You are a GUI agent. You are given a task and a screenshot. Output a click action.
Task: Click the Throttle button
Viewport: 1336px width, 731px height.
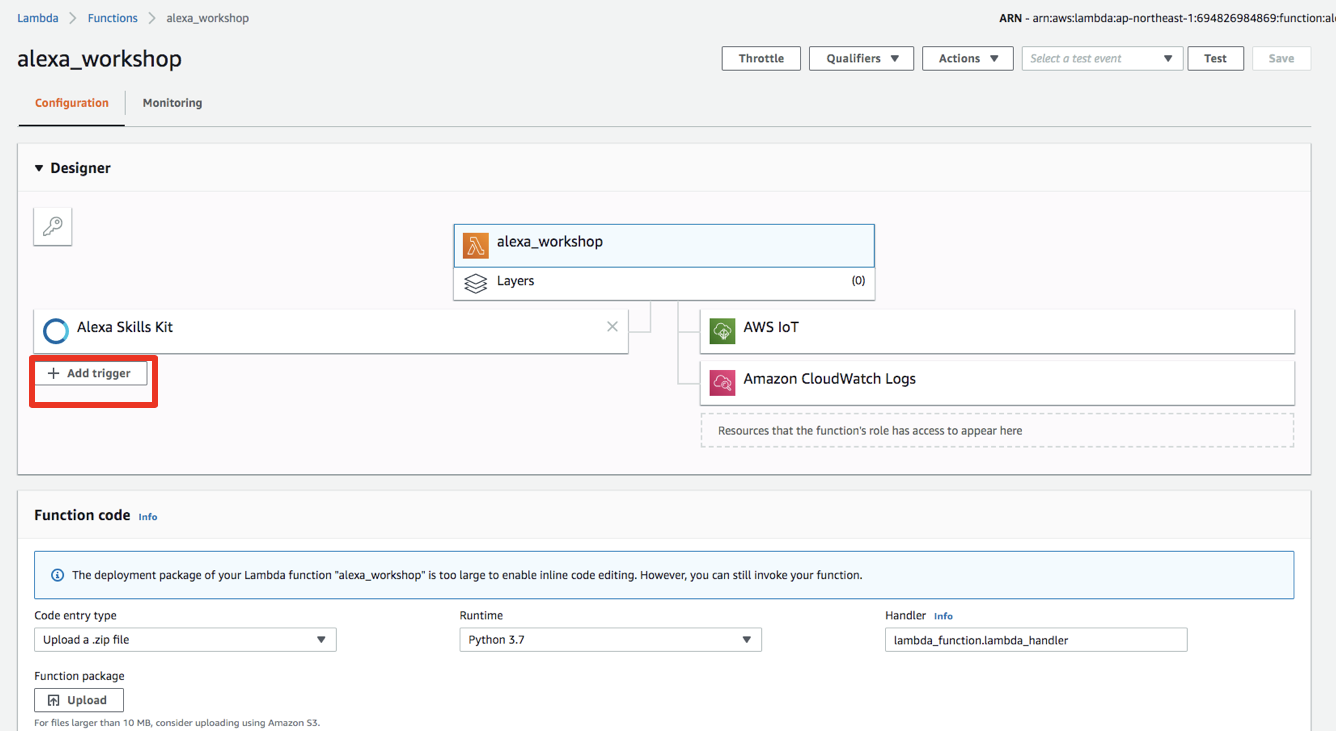(761, 58)
